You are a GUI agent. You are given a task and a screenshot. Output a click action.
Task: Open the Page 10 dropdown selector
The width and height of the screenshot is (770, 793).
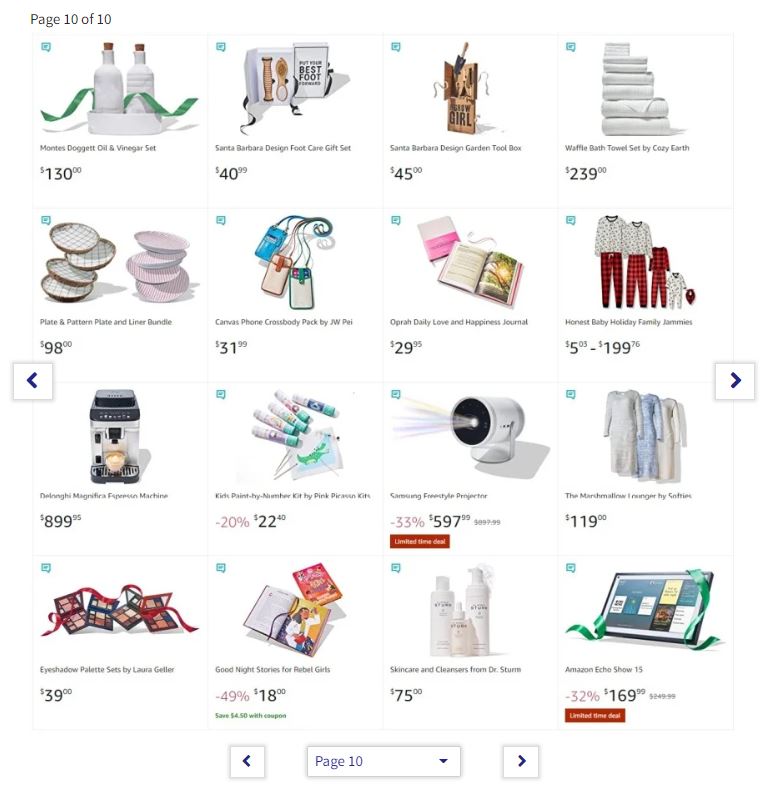point(384,761)
